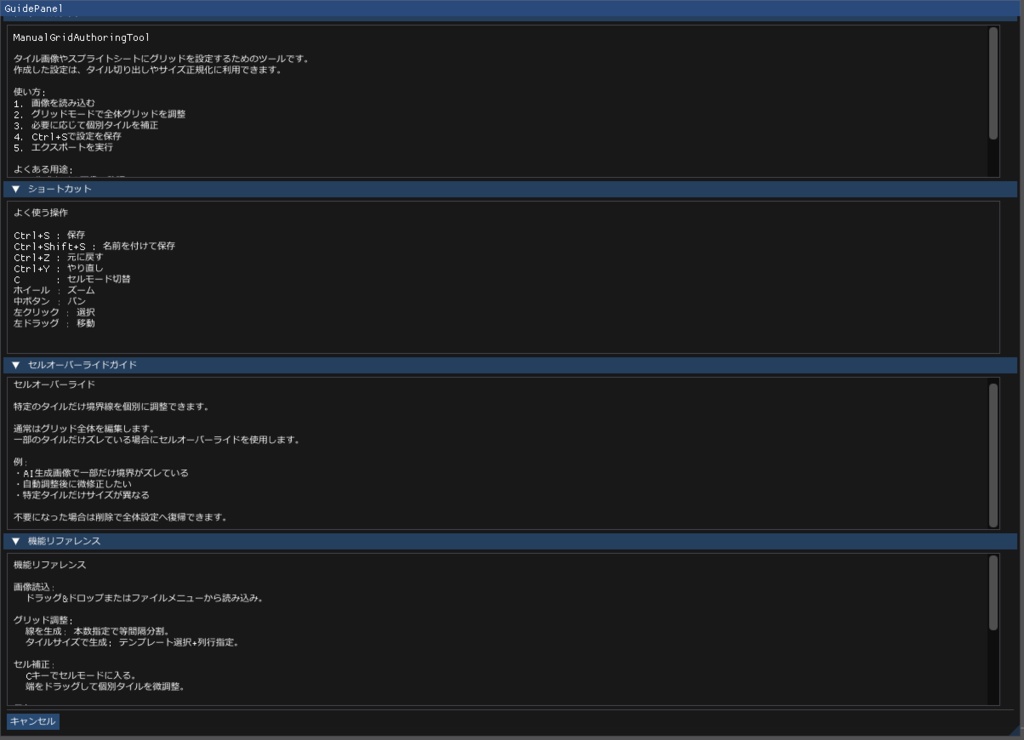
Task: Click the キャンセル button
Action: (x=33, y=721)
